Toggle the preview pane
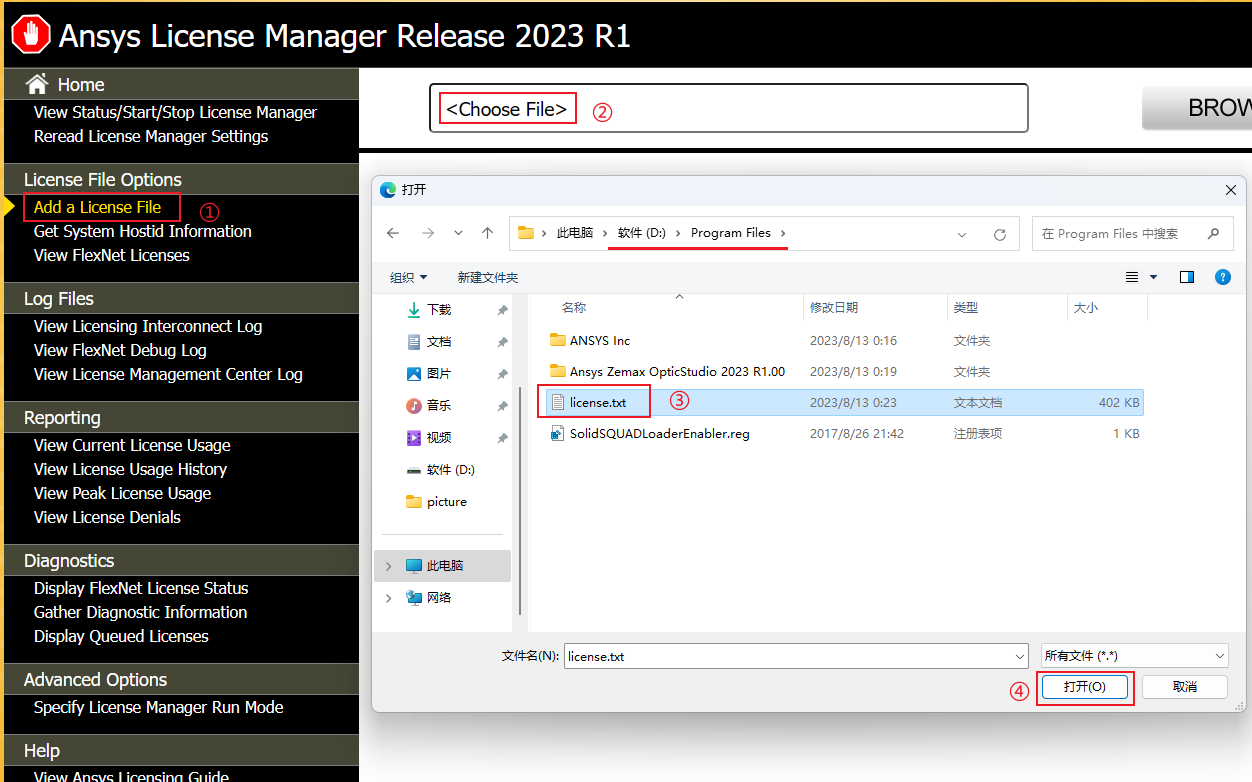Viewport: 1252px width, 782px height. [1187, 277]
